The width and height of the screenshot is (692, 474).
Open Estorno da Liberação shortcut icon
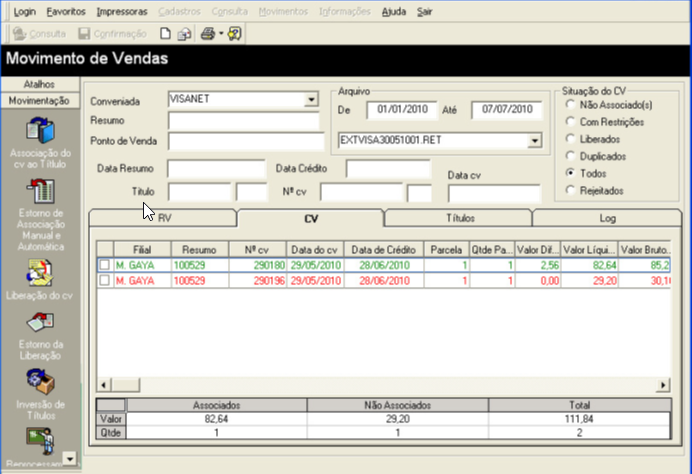pos(40,322)
